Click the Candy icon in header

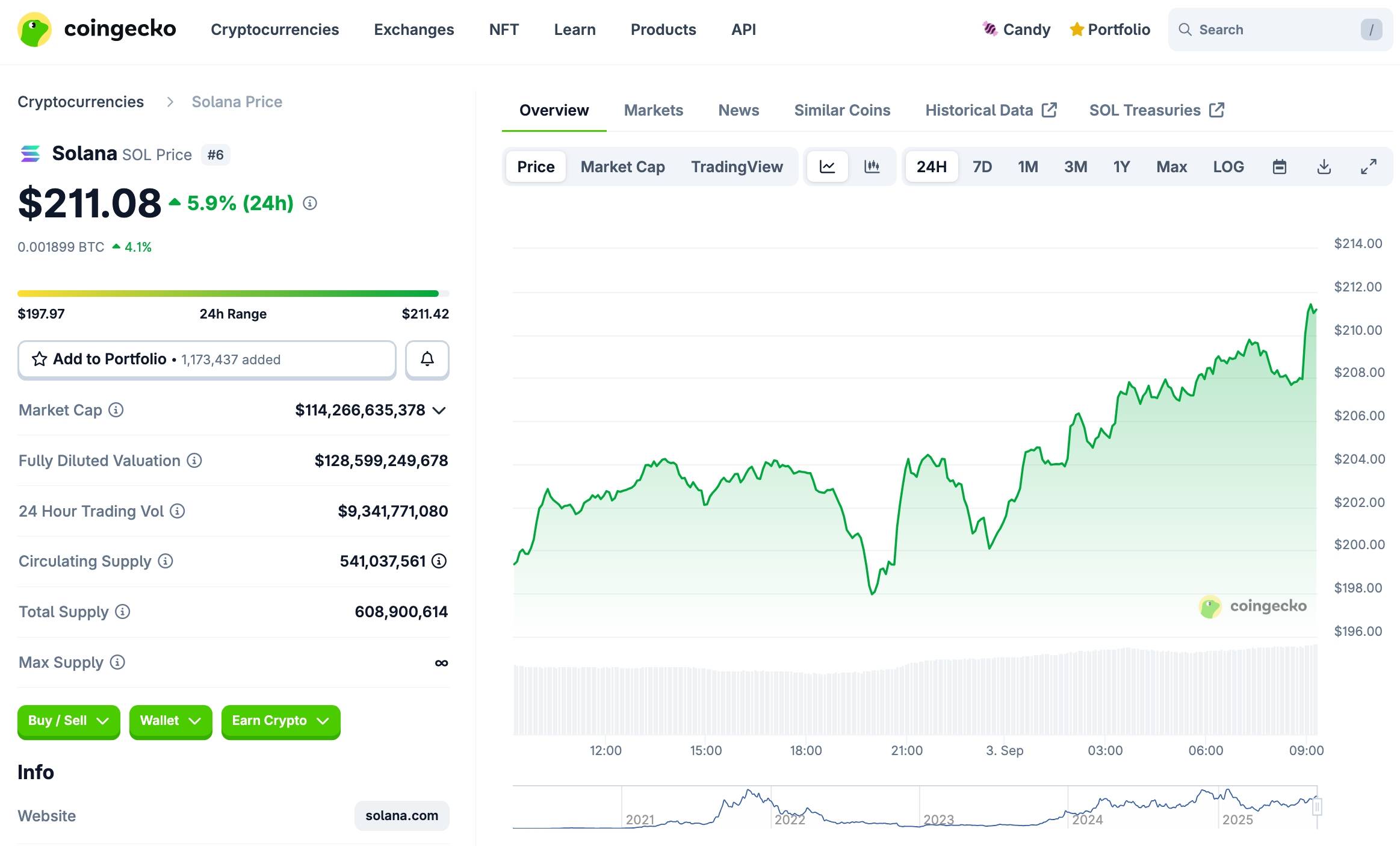[x=990, y=29]
